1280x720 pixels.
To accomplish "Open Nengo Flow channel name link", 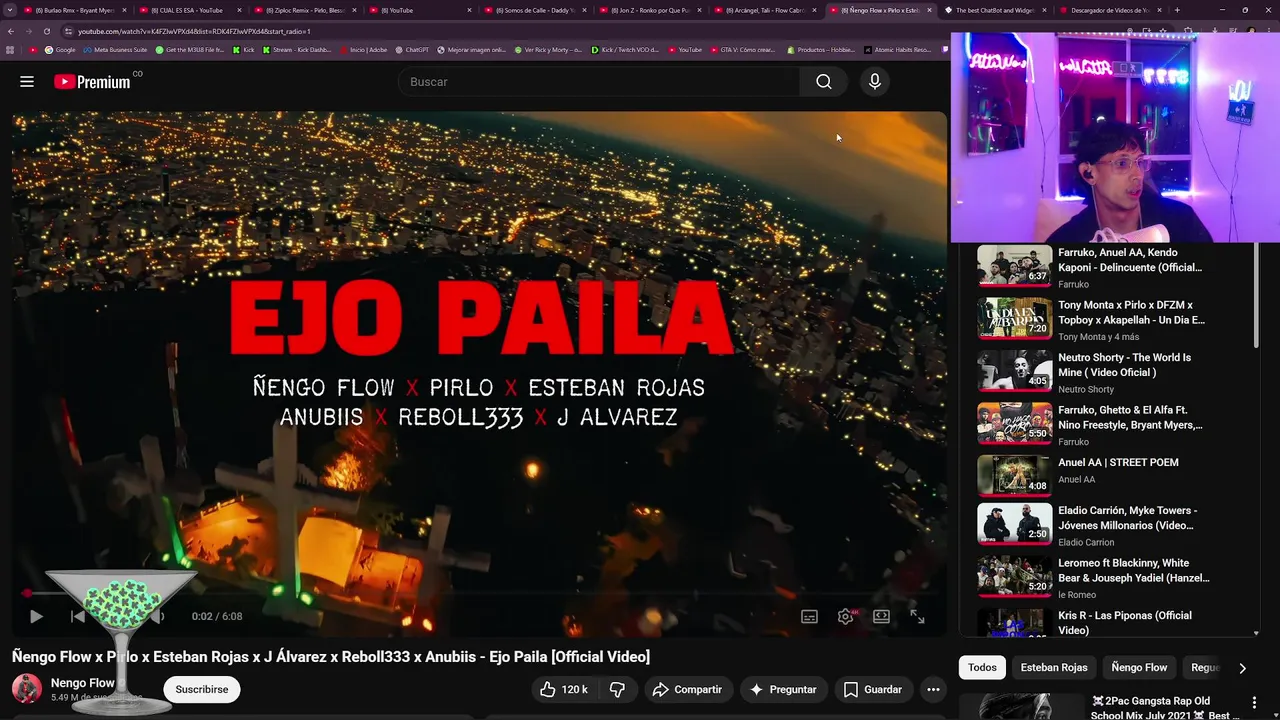I will click(83, 683).
